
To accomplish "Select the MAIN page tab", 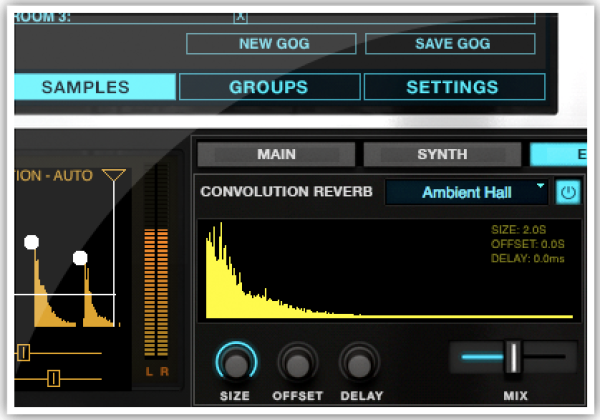I will (x=276, y=154).
